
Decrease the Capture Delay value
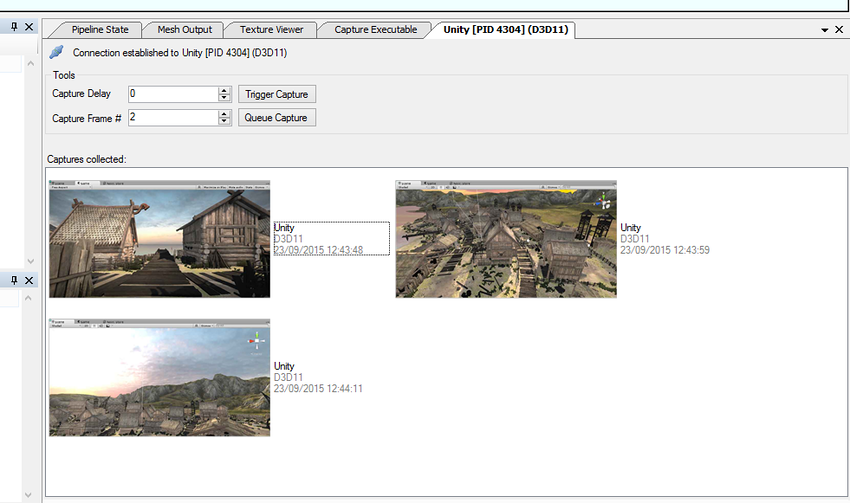(224, 98)
